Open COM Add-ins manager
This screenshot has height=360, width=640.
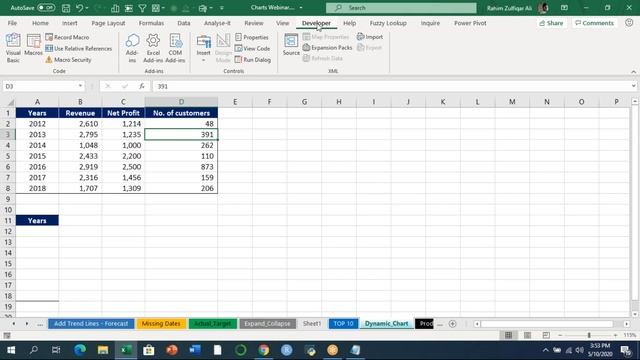(x=175, y=48)
